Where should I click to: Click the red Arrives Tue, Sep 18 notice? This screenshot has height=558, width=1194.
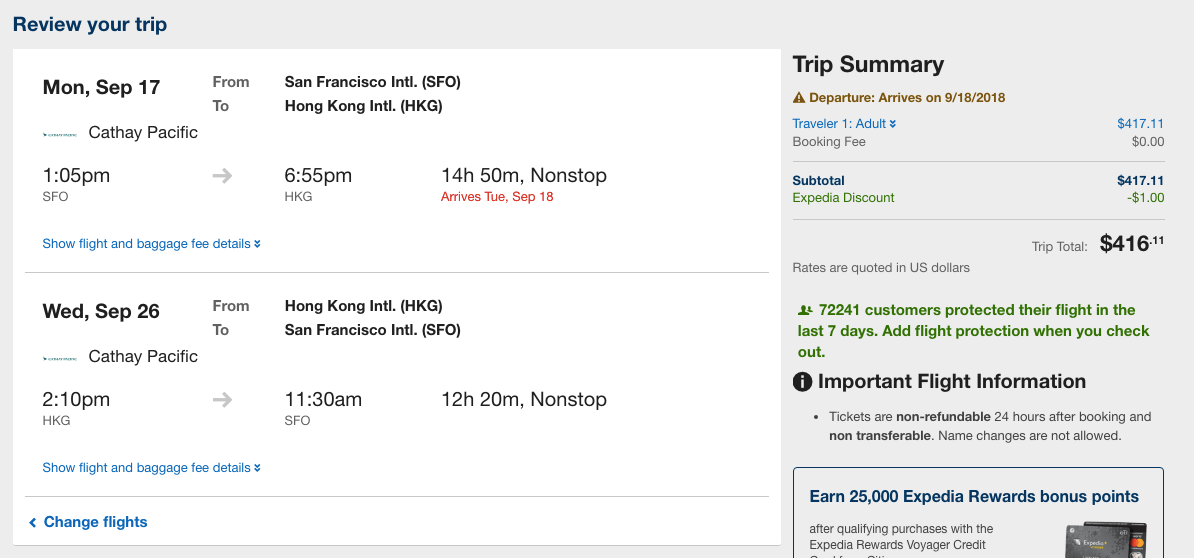point(497,197)
